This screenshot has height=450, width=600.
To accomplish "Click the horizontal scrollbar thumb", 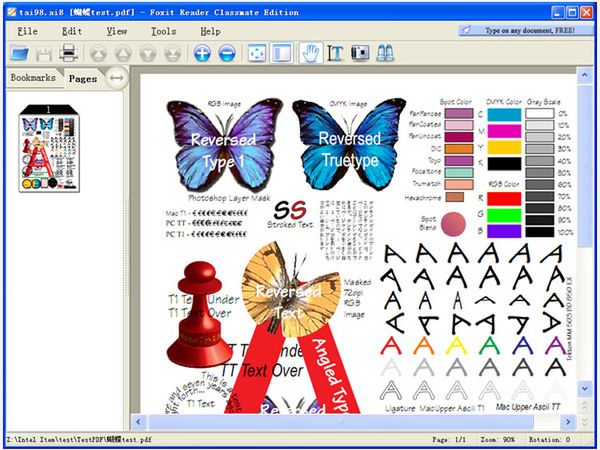I will 341,422.
